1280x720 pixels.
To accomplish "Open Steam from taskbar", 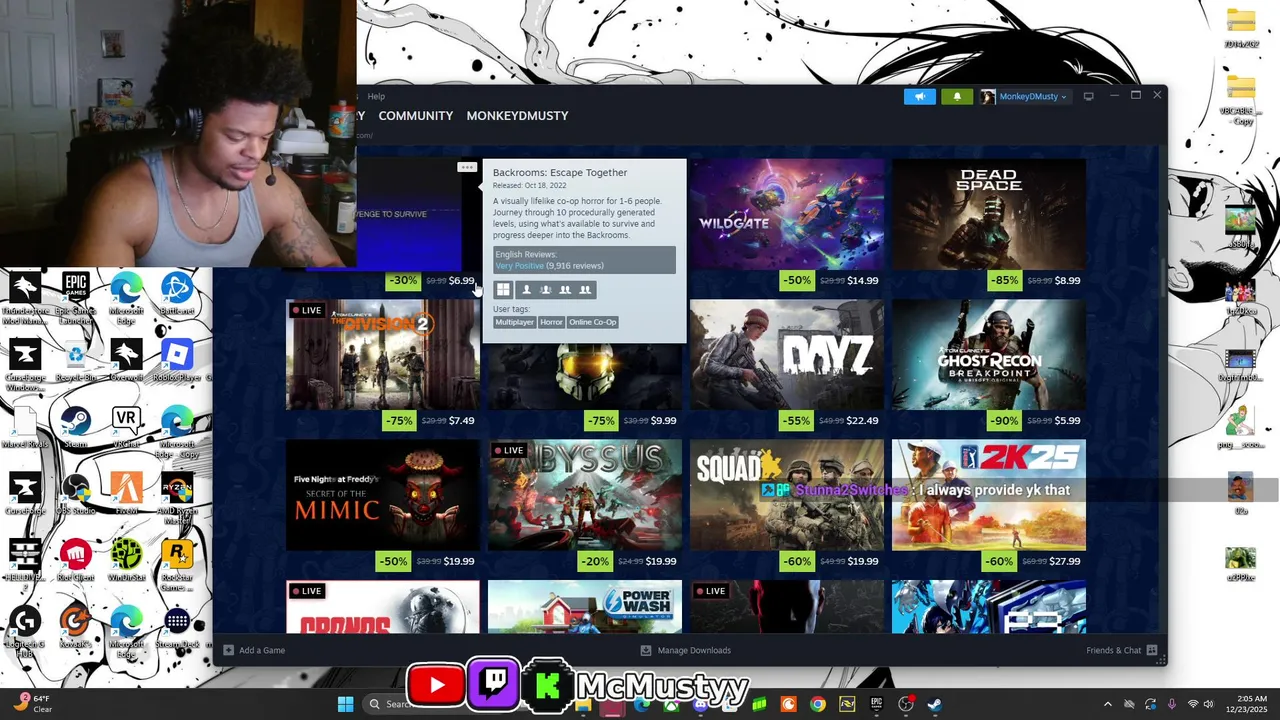I will (936, 704).
